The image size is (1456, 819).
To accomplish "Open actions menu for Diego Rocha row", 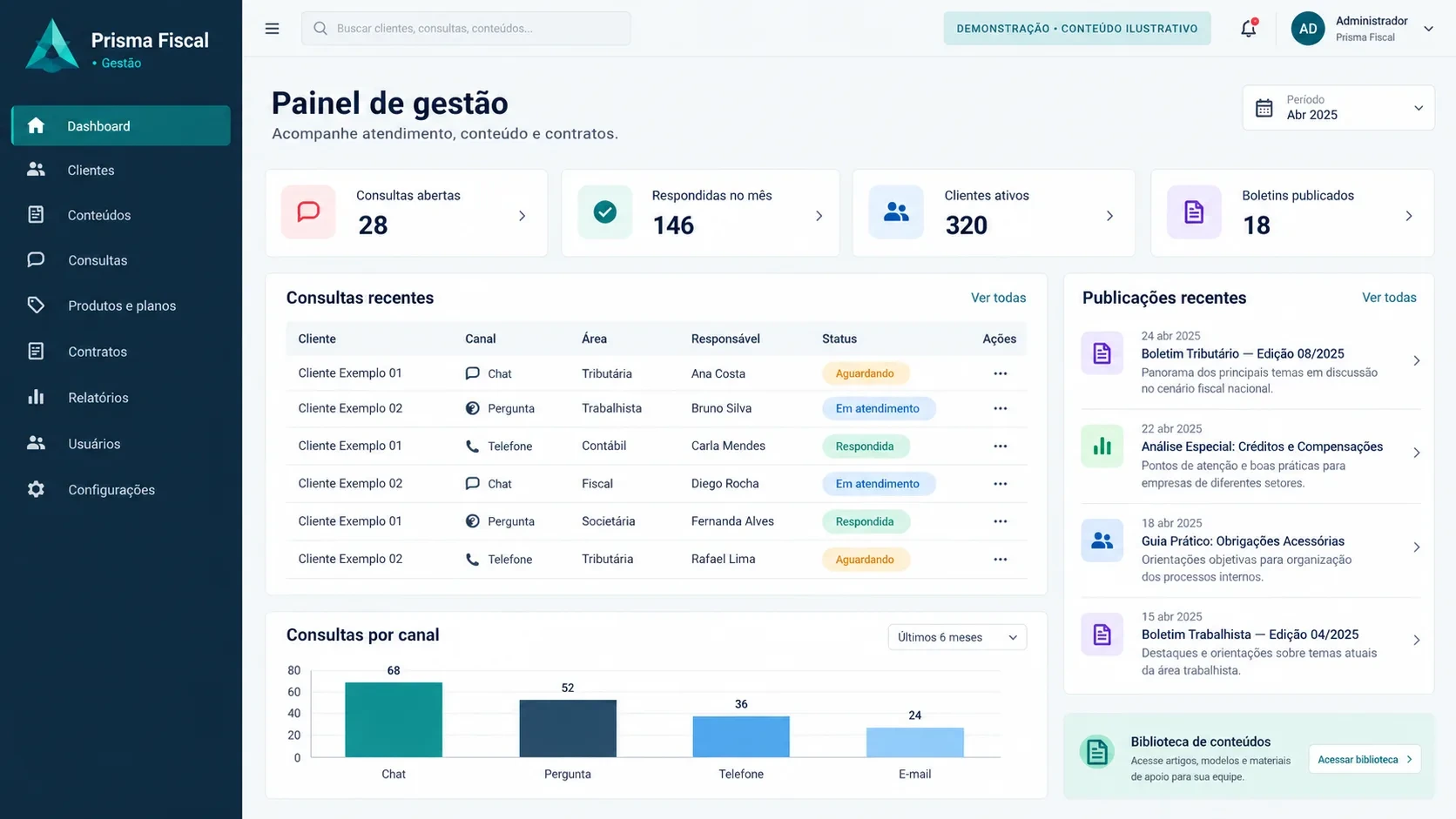I will click(1000, 484).
